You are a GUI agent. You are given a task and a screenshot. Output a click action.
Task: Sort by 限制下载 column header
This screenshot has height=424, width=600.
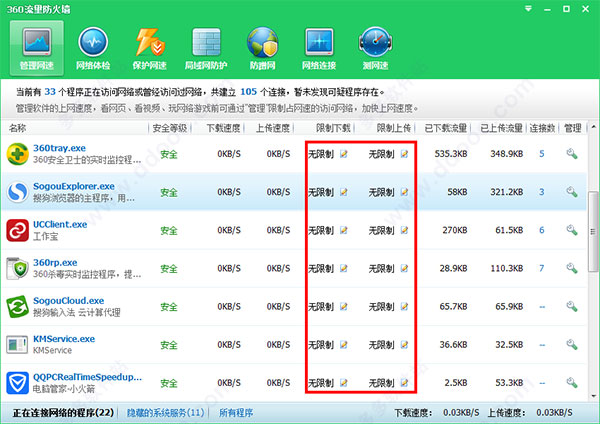[x=333, y=128]
